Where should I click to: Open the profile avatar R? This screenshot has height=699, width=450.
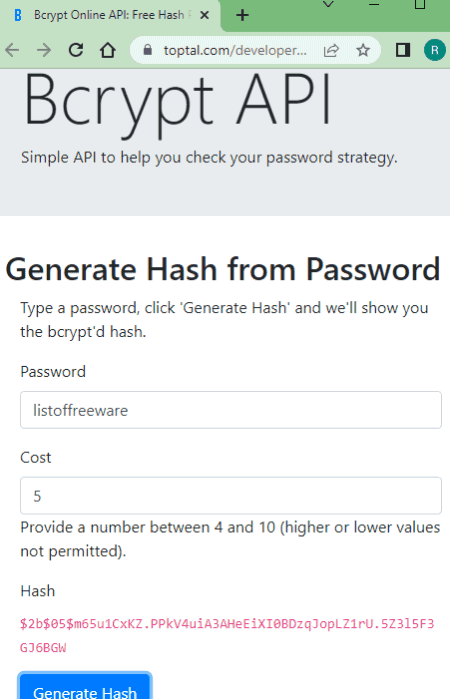434,50
